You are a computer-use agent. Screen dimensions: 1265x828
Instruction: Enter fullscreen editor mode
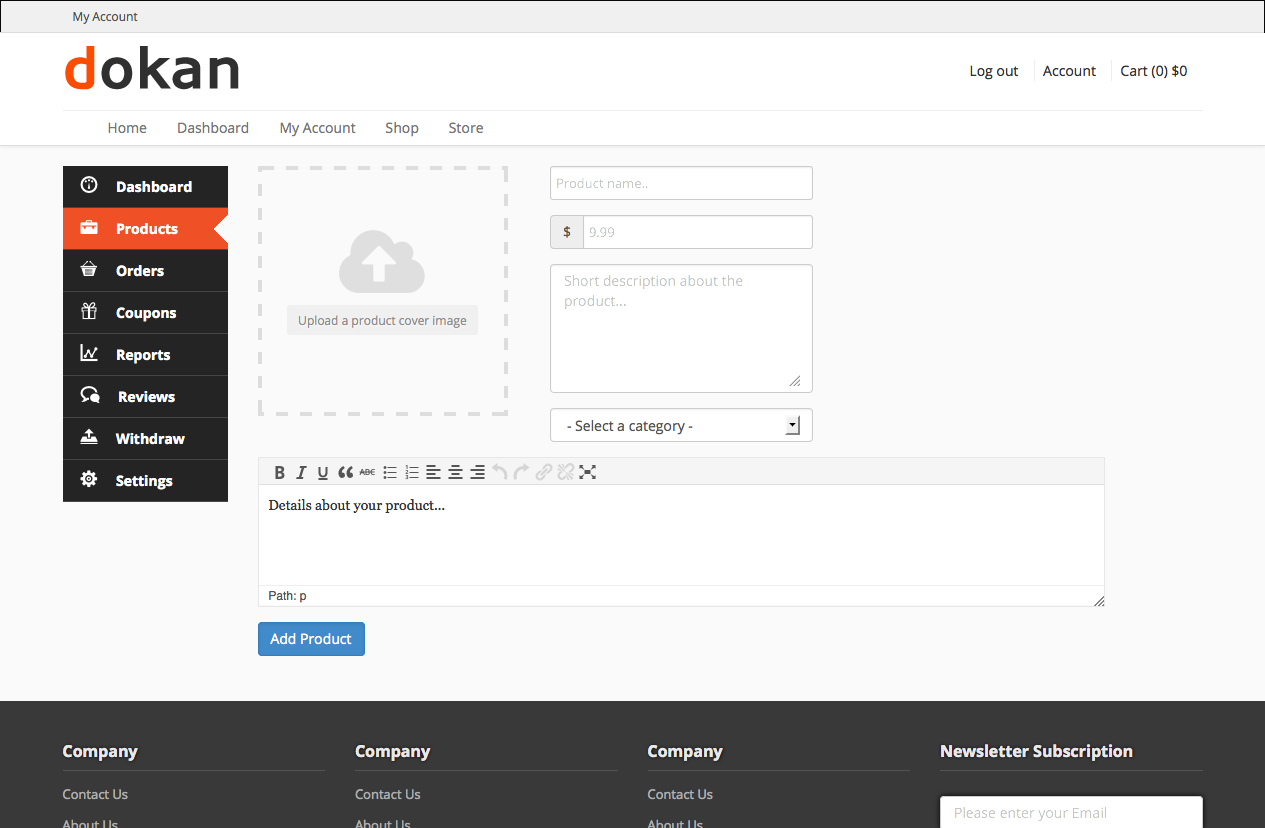point(588,472)
